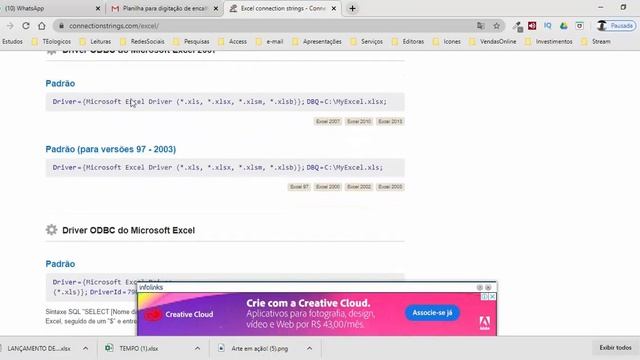Image resolution: width=640 pixels, height=360 pixels.
Task: Close the Planilha para digitação Gmail tab
Action: click(x=216, y=8)
